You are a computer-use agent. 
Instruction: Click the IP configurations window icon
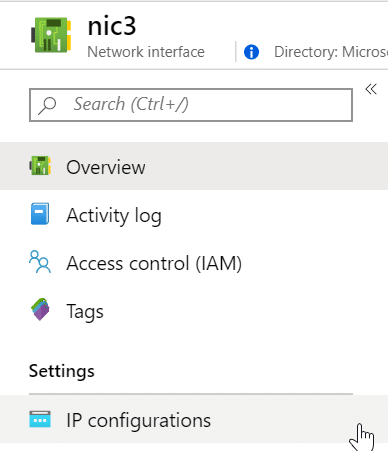[40, 419]
